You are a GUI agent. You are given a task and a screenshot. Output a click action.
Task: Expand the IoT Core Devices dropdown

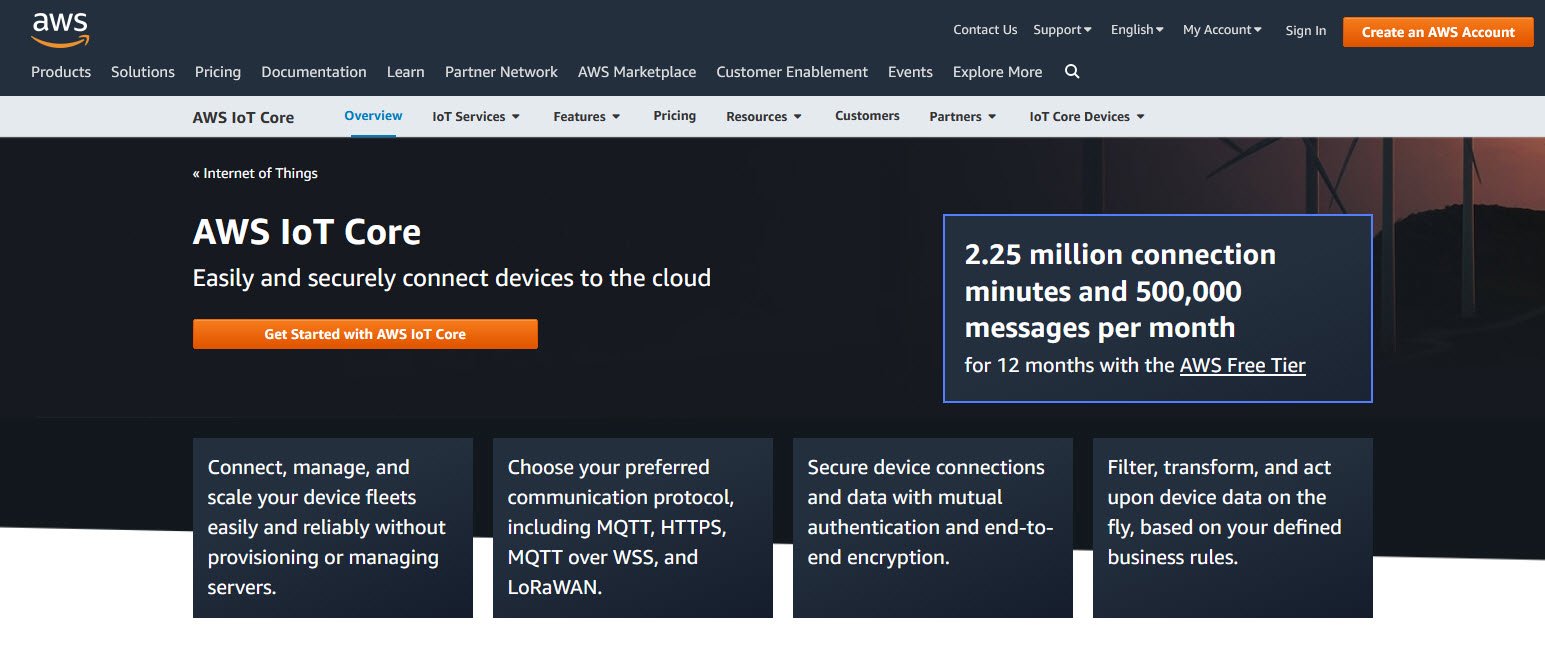[x=1087, y=117]
